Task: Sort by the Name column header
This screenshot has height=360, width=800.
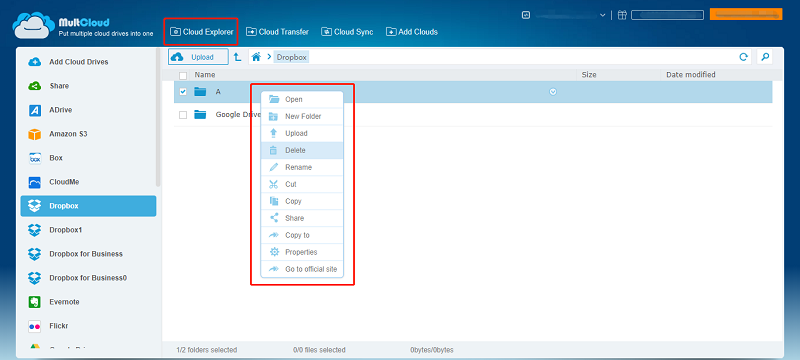Action: (x=205, y=75)
